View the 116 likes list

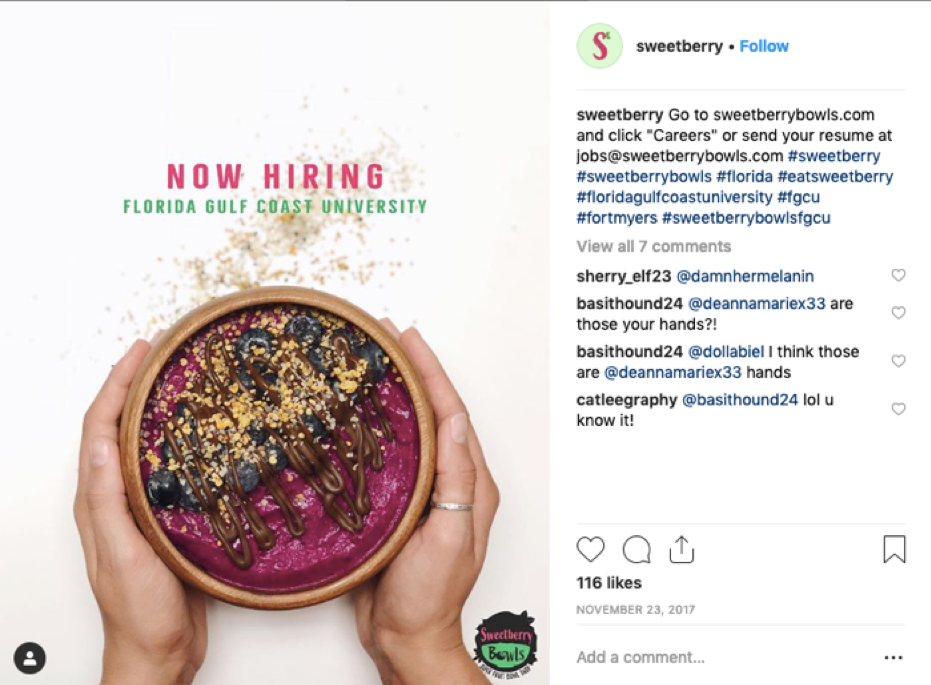pos(609,583)
